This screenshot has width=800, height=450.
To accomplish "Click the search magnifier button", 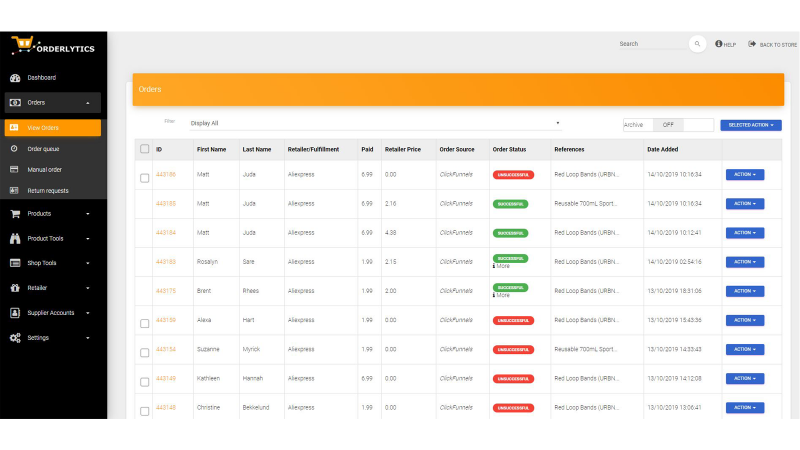I will tap(697, 44).
